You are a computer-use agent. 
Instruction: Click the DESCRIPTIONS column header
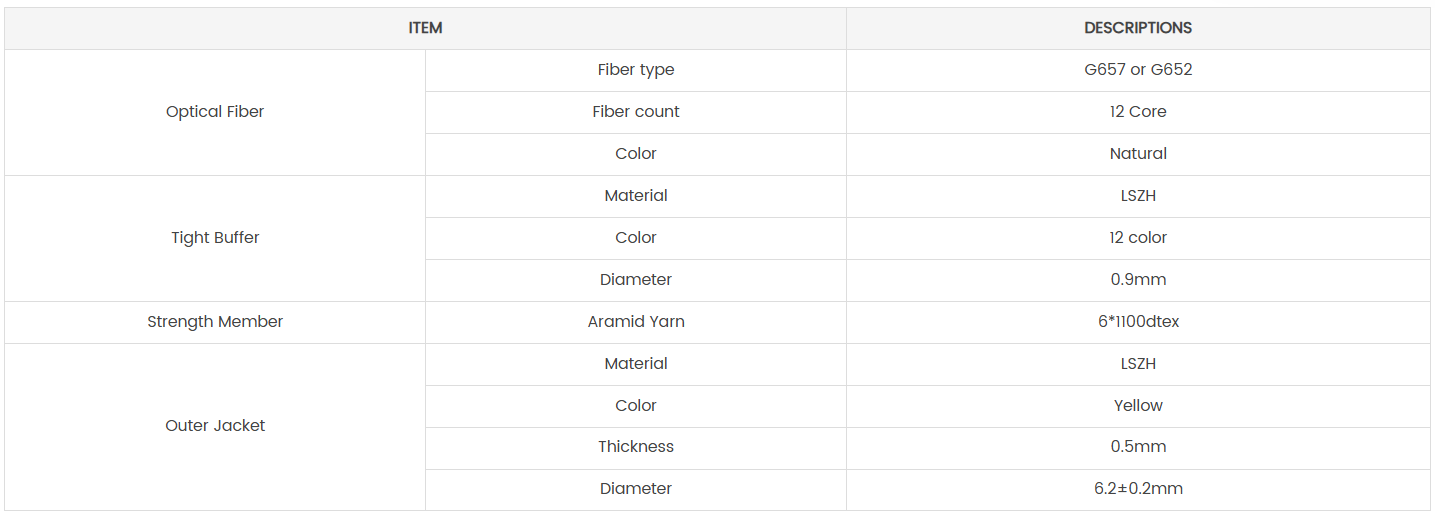tap(1138, 28)
